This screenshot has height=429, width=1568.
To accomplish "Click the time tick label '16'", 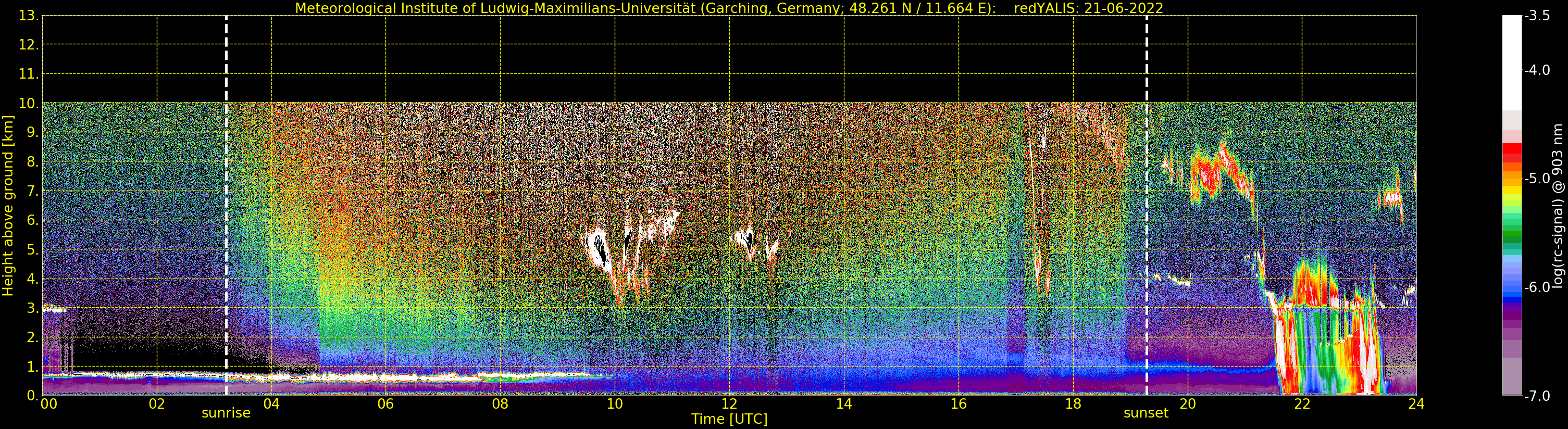I will coord(959,404).
